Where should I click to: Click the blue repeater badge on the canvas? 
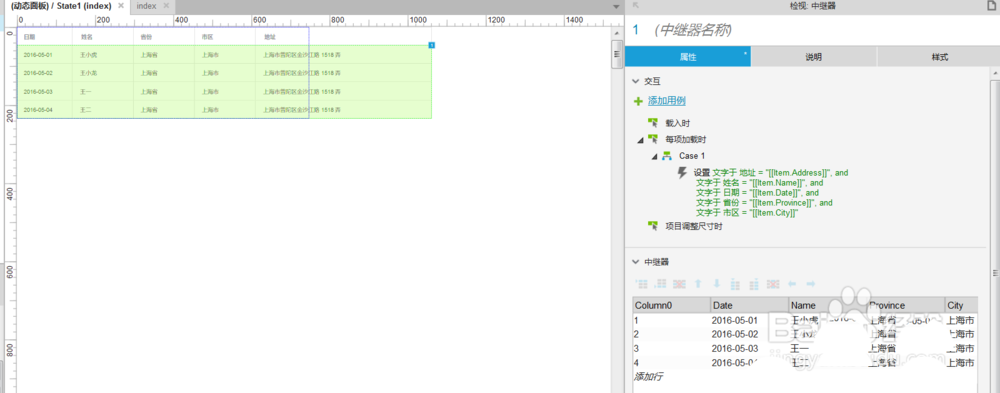[x=432, y=45]
